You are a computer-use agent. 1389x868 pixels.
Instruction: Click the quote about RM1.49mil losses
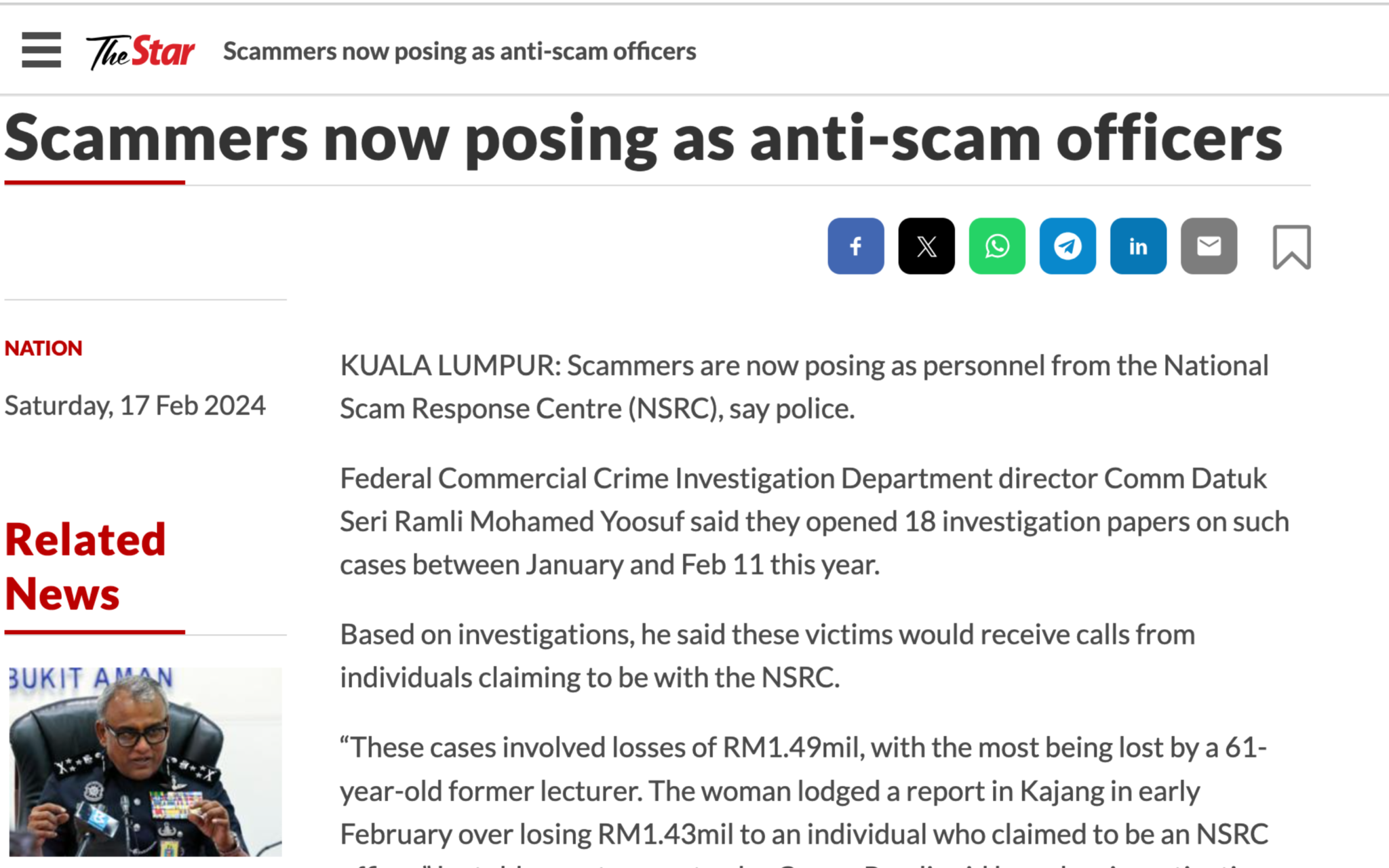coord(804,791)
